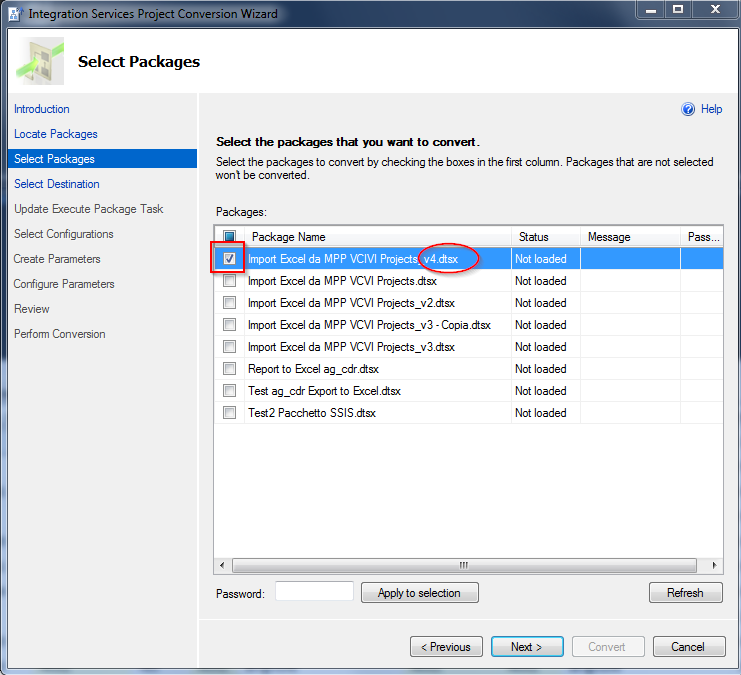
Task: Check Report to Excel ag_cdr.dtsx checkbox
Action: (229, 369)
